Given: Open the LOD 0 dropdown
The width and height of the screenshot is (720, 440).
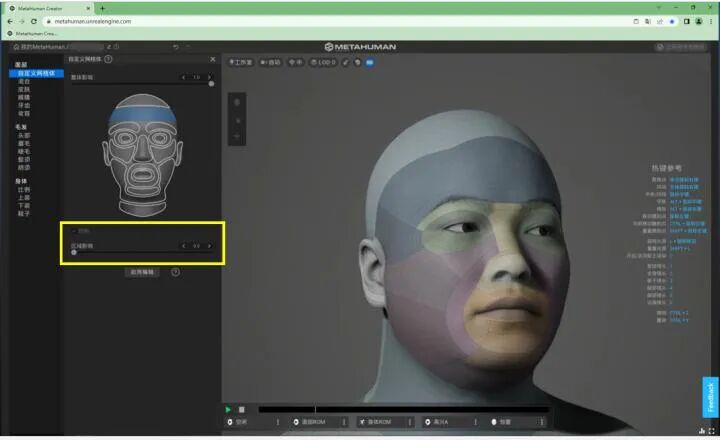Looking at the screenshot, I should 323,62.
